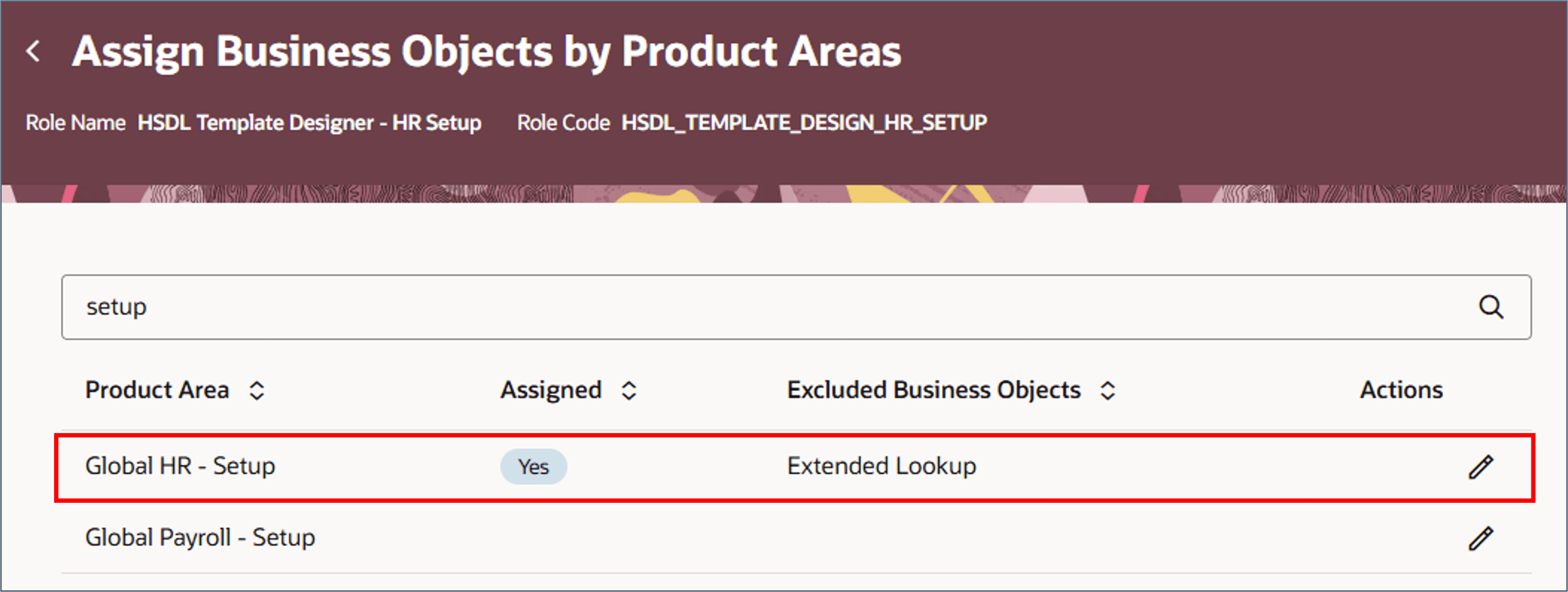Click the Assigned column header
Screen dimensions: 1568x592
tap(551, 390)
